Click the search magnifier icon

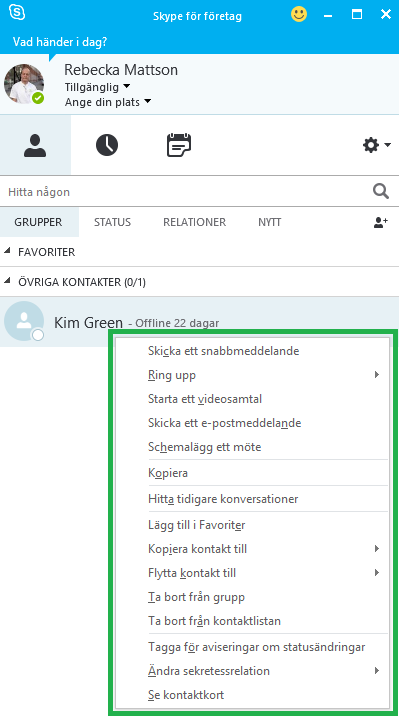pos(381,191)
